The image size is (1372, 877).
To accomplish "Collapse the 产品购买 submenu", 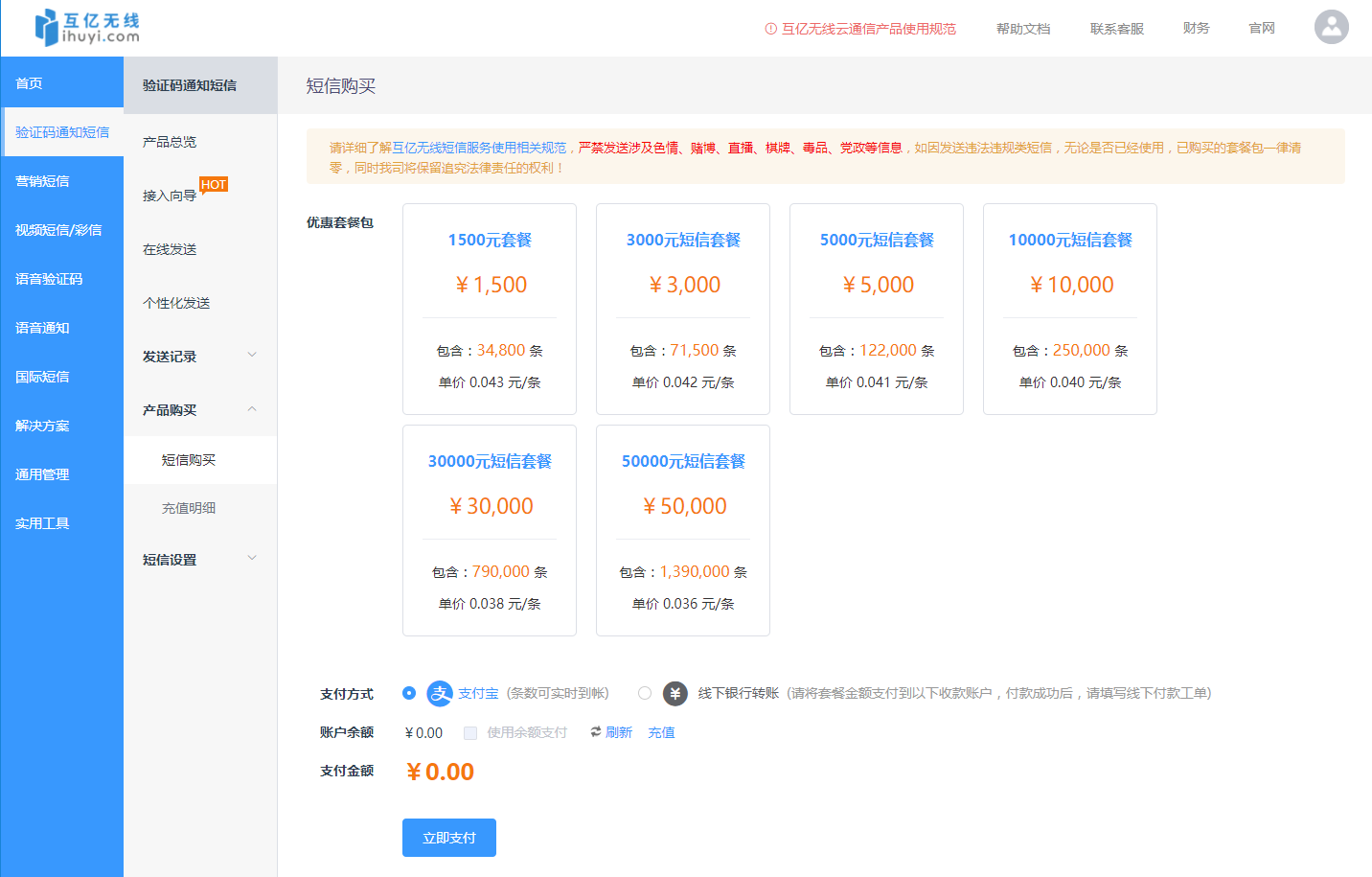I will click(x=252, y=409).
